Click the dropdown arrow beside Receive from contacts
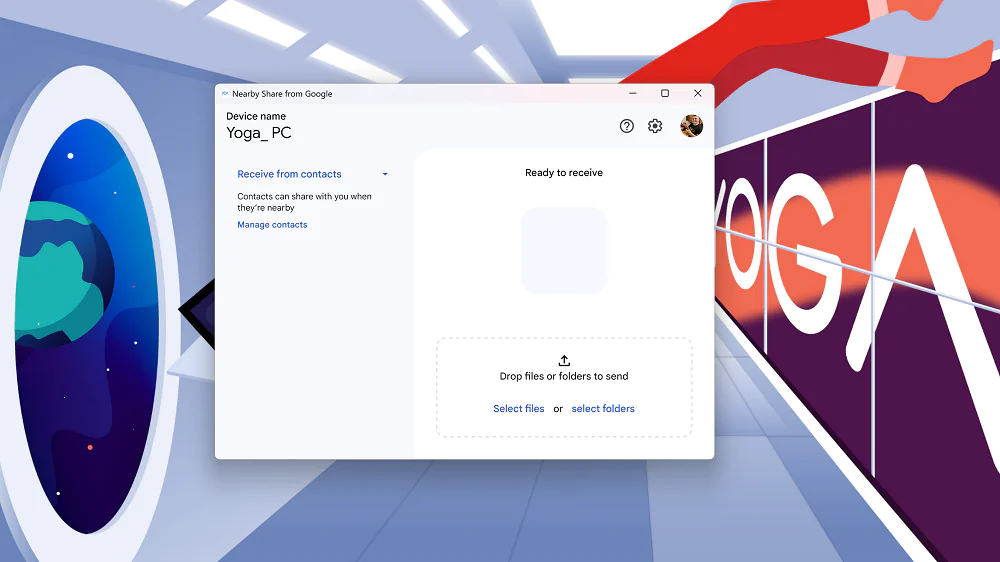The height and width of the screenshot is (562, 1000). (385, 174)
